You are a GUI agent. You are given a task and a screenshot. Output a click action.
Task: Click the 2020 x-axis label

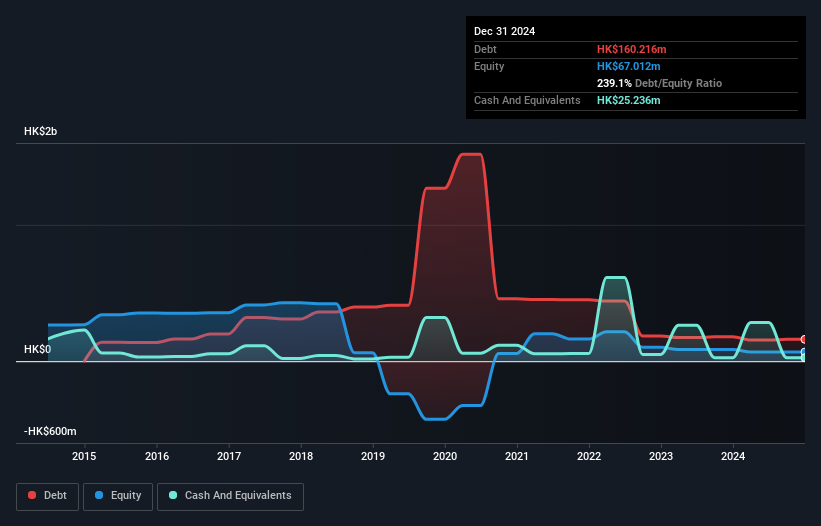pyautogui.click(x=445, y=456)
